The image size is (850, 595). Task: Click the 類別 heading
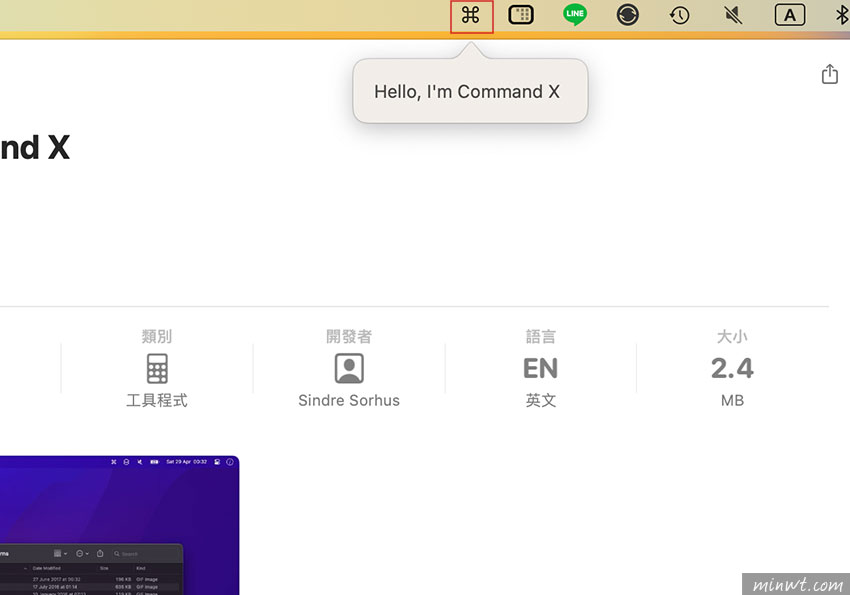[x=157, y=337]
